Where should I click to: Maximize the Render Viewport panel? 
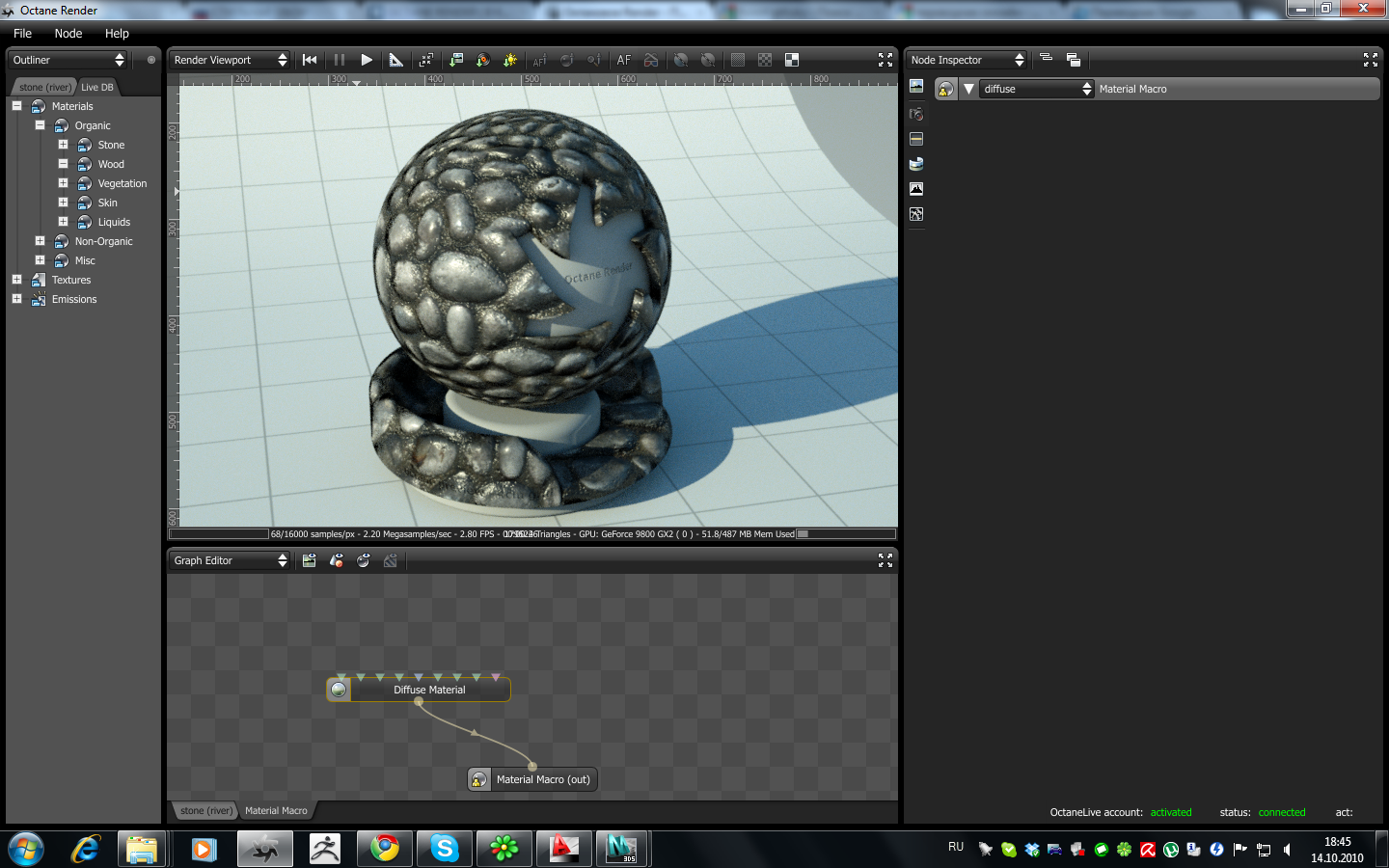(x=885, y=60)
